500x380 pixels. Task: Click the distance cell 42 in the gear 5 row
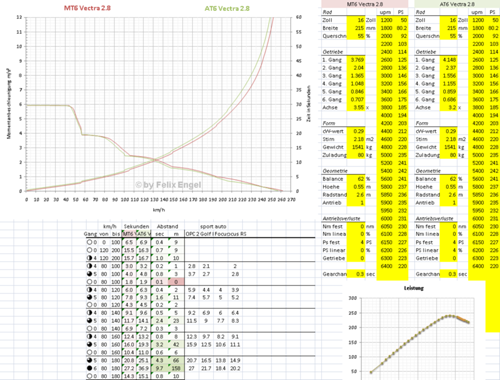[176, 344]
